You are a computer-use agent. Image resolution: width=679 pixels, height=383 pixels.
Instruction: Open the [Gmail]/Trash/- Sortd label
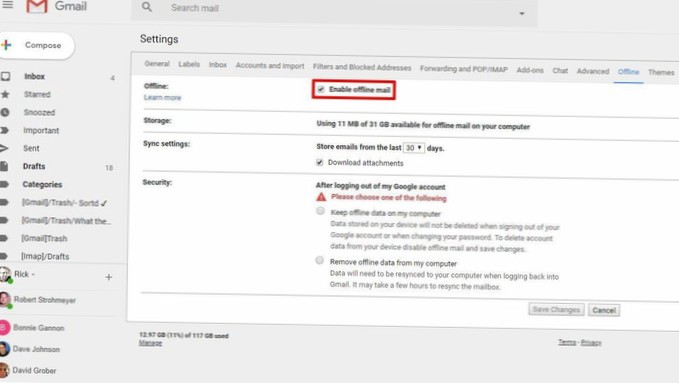64,203
